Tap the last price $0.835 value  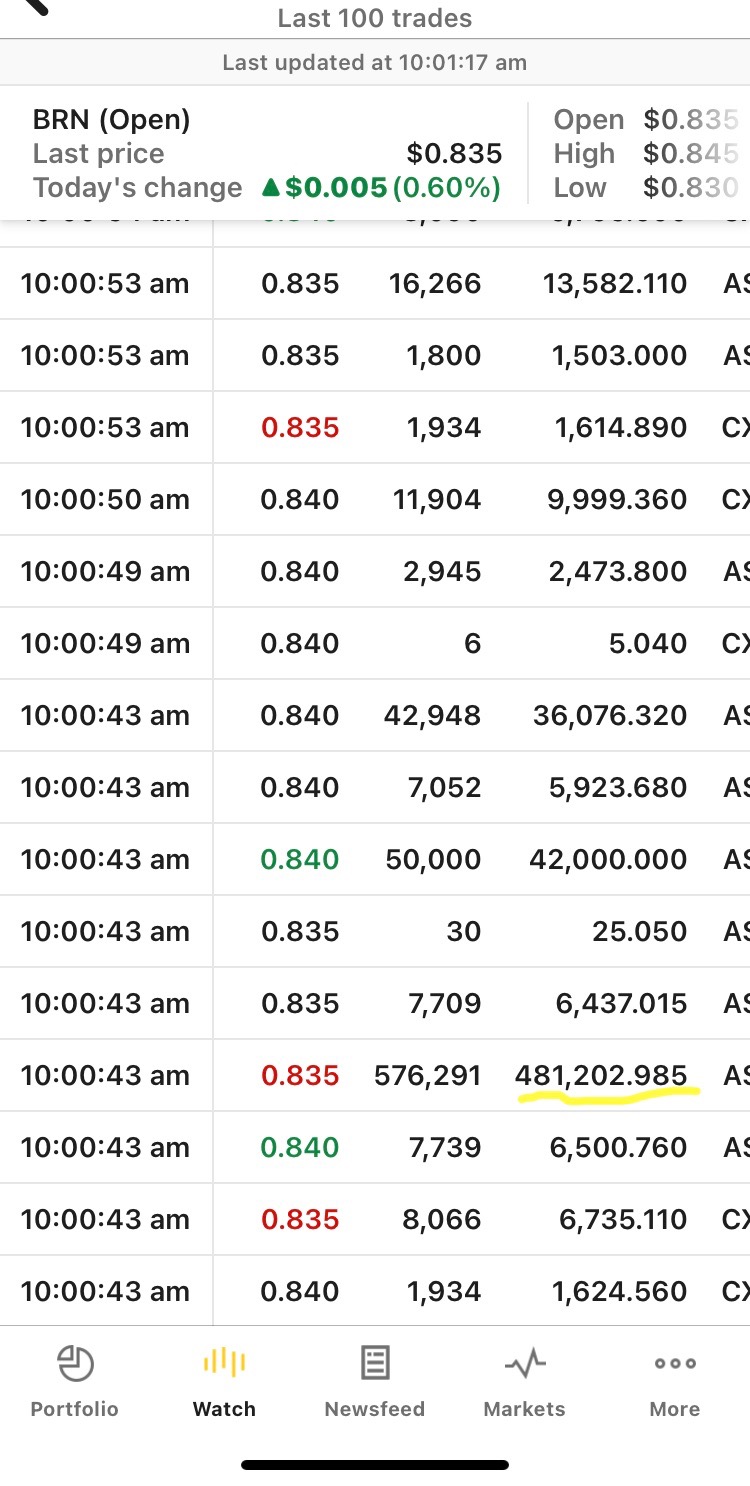[454, 154]
